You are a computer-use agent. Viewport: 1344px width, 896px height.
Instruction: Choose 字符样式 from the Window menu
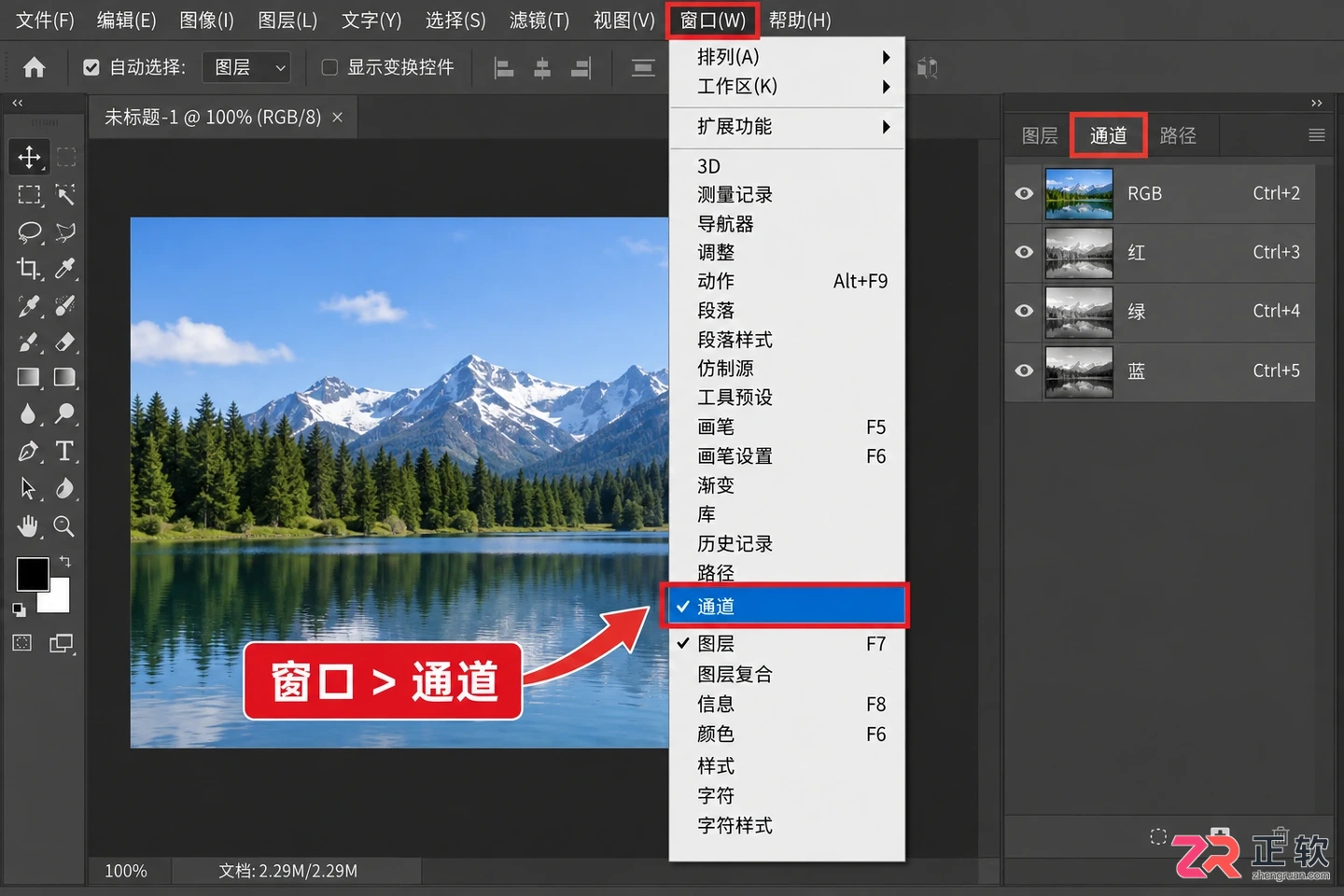pyautogui.click(x=787, y=826)
